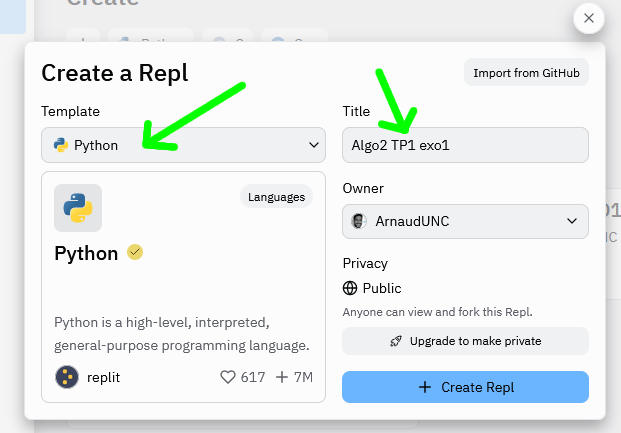This screenshot has width=621, height=433.
Task: Click the small Python icon in Template field
Action: click(x=61, y=145)
